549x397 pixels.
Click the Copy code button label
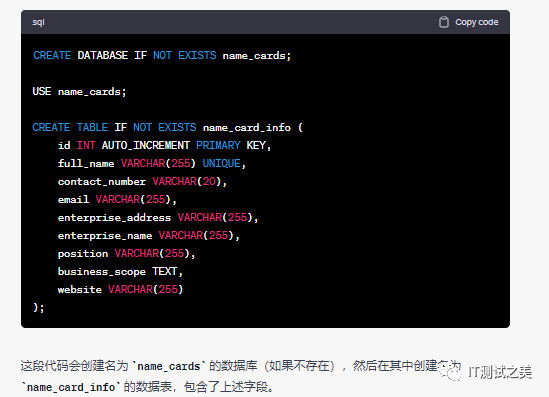(x=477, y=22)
